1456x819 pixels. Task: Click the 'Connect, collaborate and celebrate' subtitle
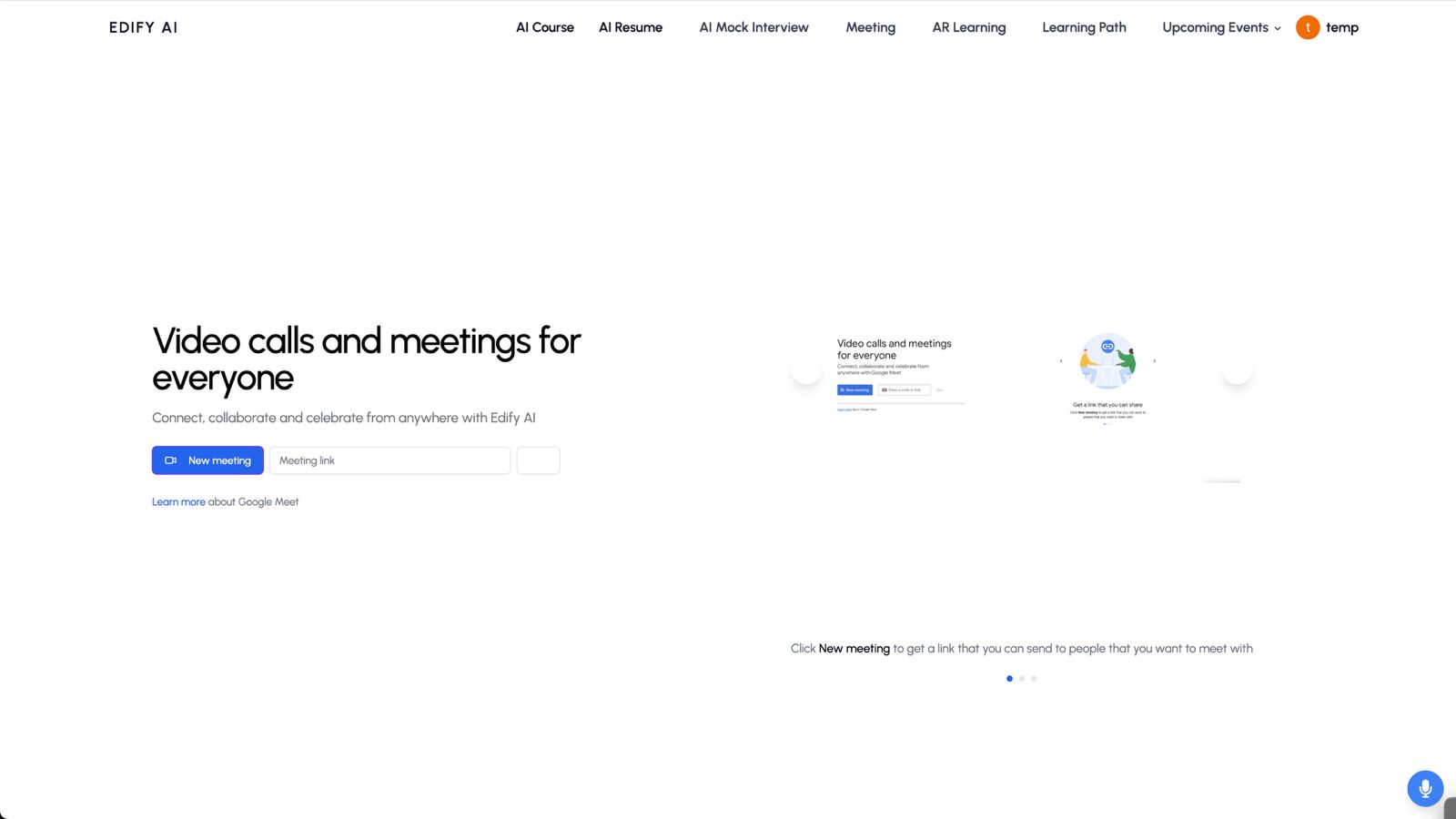click(x=344, y=418)
